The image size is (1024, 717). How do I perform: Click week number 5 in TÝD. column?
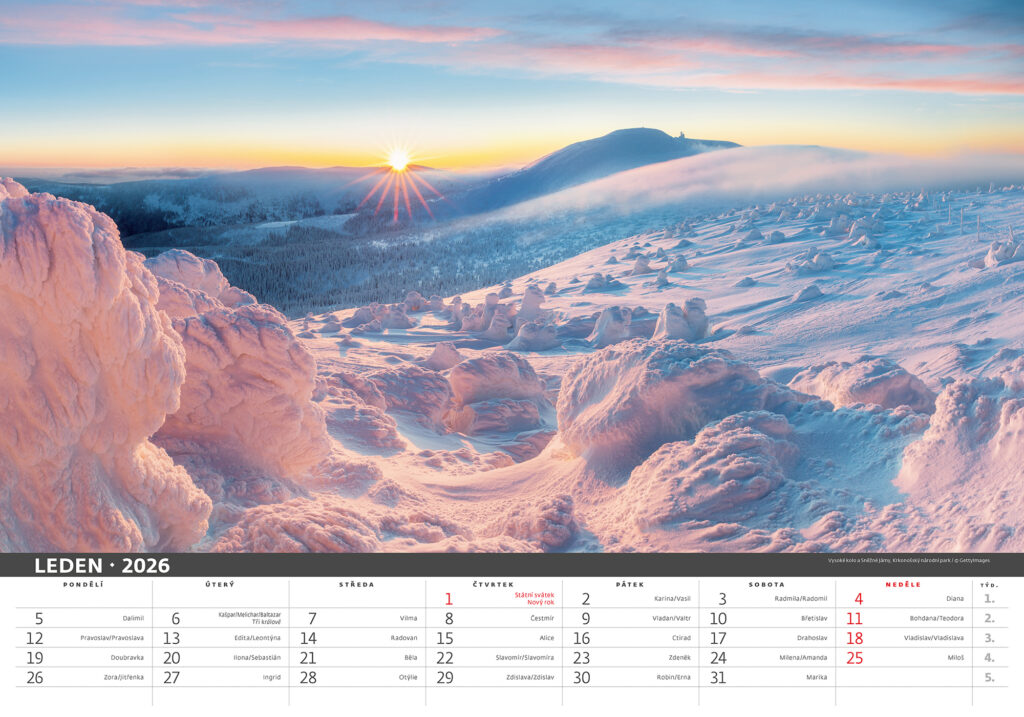pos(989,677)
